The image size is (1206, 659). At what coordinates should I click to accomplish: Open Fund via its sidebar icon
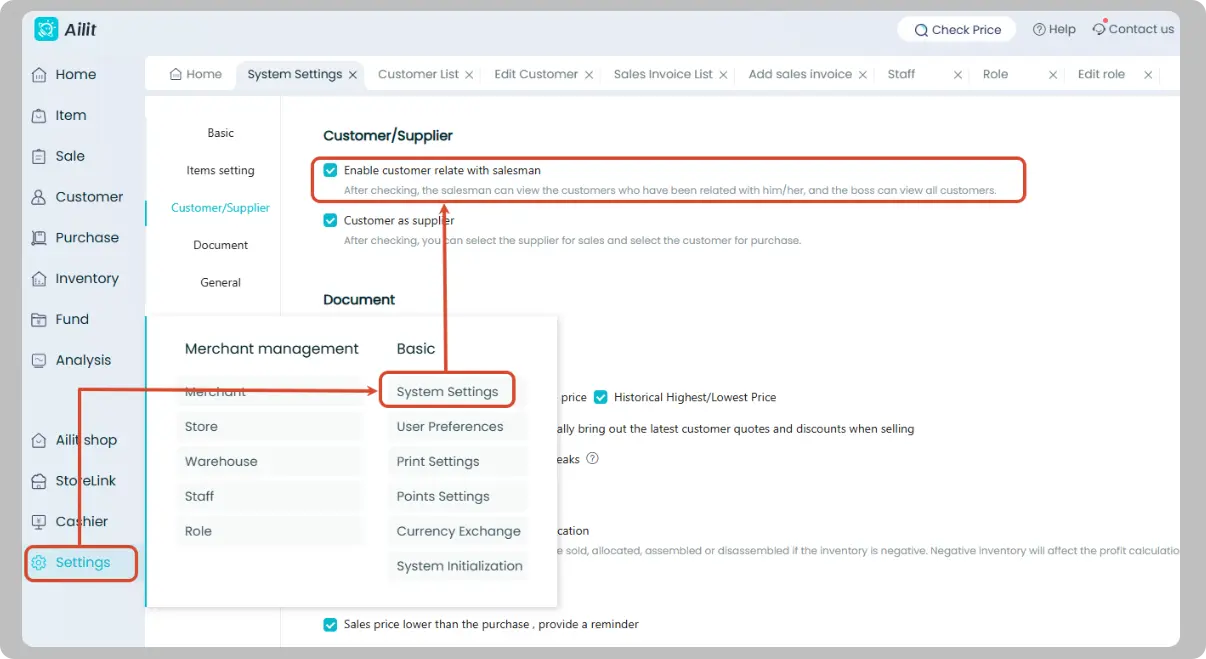pyautogui.click(x=39, y=320)
